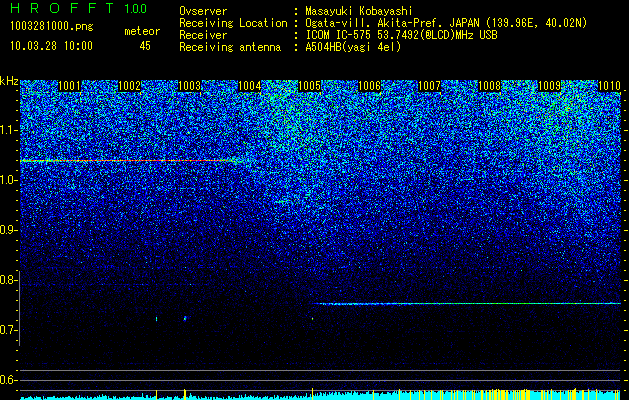Screen dimensions: 629x400
Task: Click the A504HB(yagi 4el) antenna text
Action: pos(353,47)
